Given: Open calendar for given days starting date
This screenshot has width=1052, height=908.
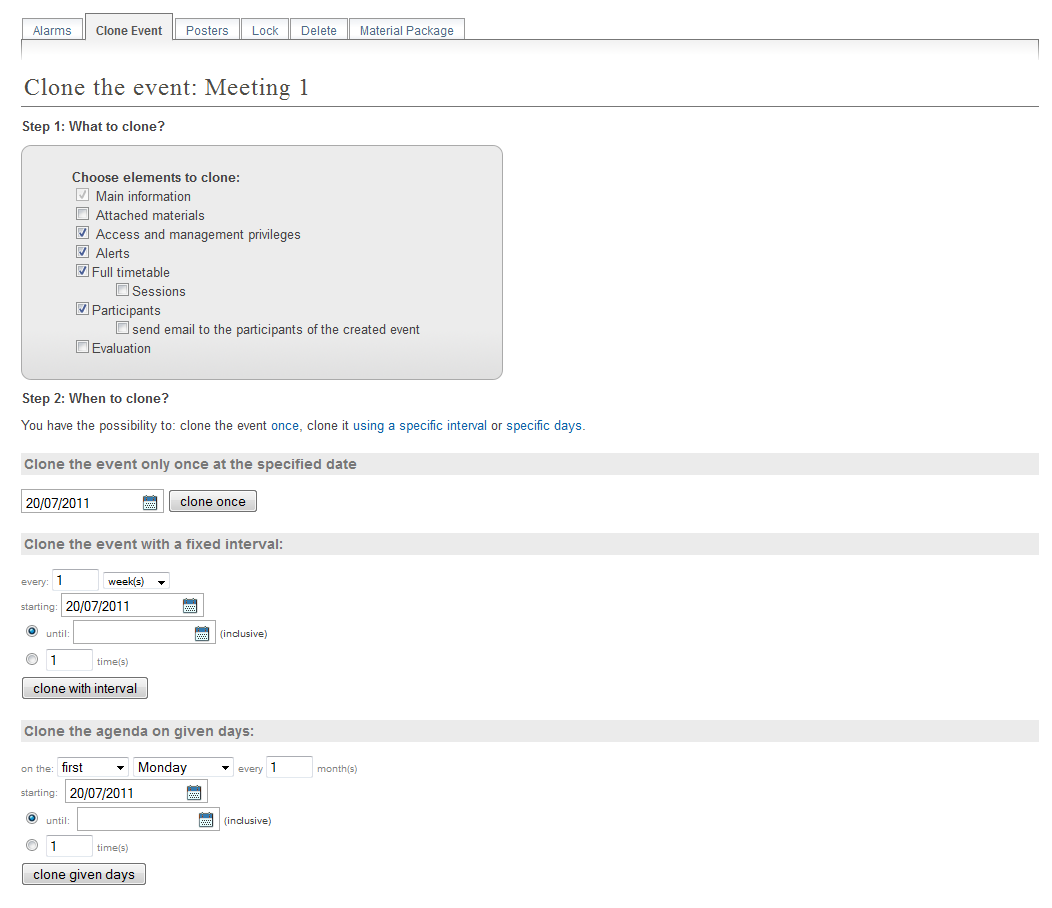Looking at the screenshot, I should [194, 793].
